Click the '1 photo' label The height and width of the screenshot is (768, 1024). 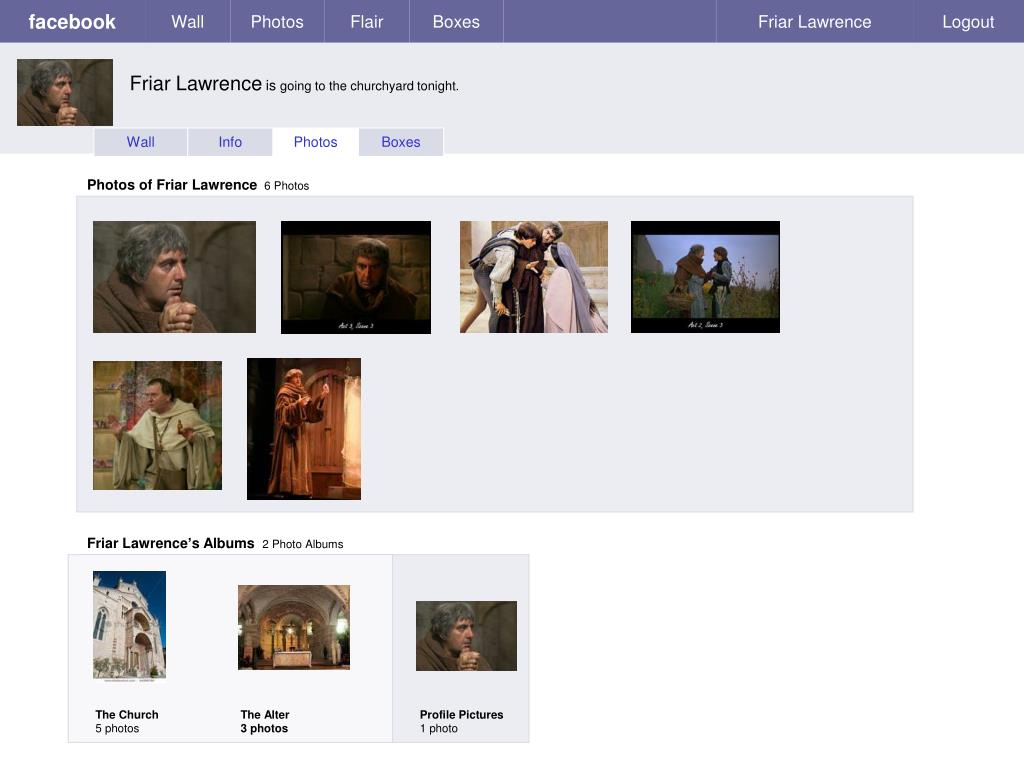coord(439,728)
